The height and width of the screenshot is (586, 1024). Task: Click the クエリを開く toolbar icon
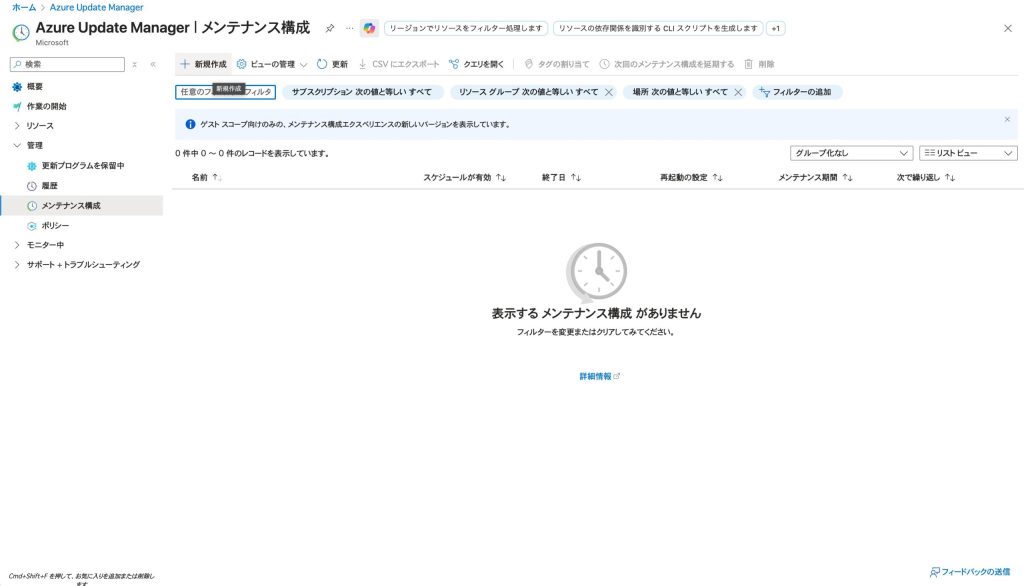454,64
